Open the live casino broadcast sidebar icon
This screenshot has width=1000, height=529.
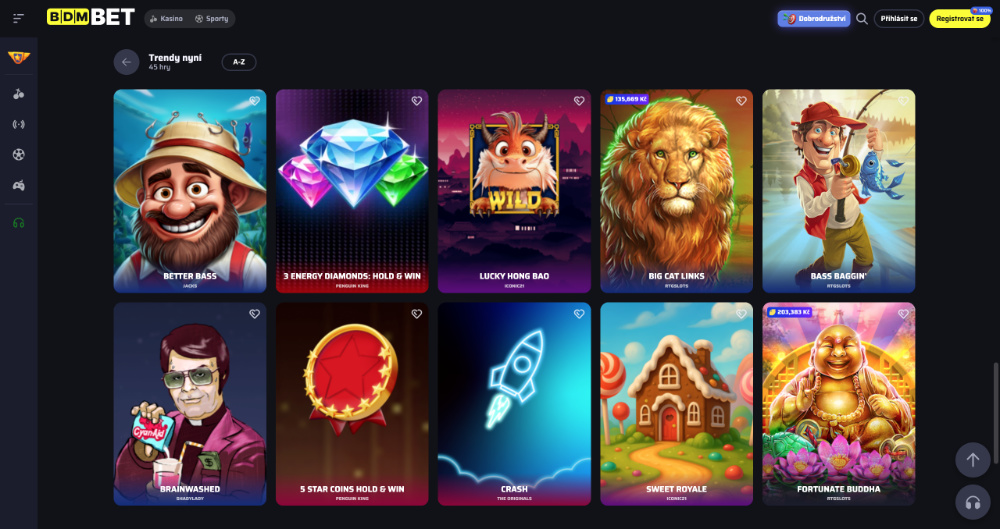coord(18,124)
